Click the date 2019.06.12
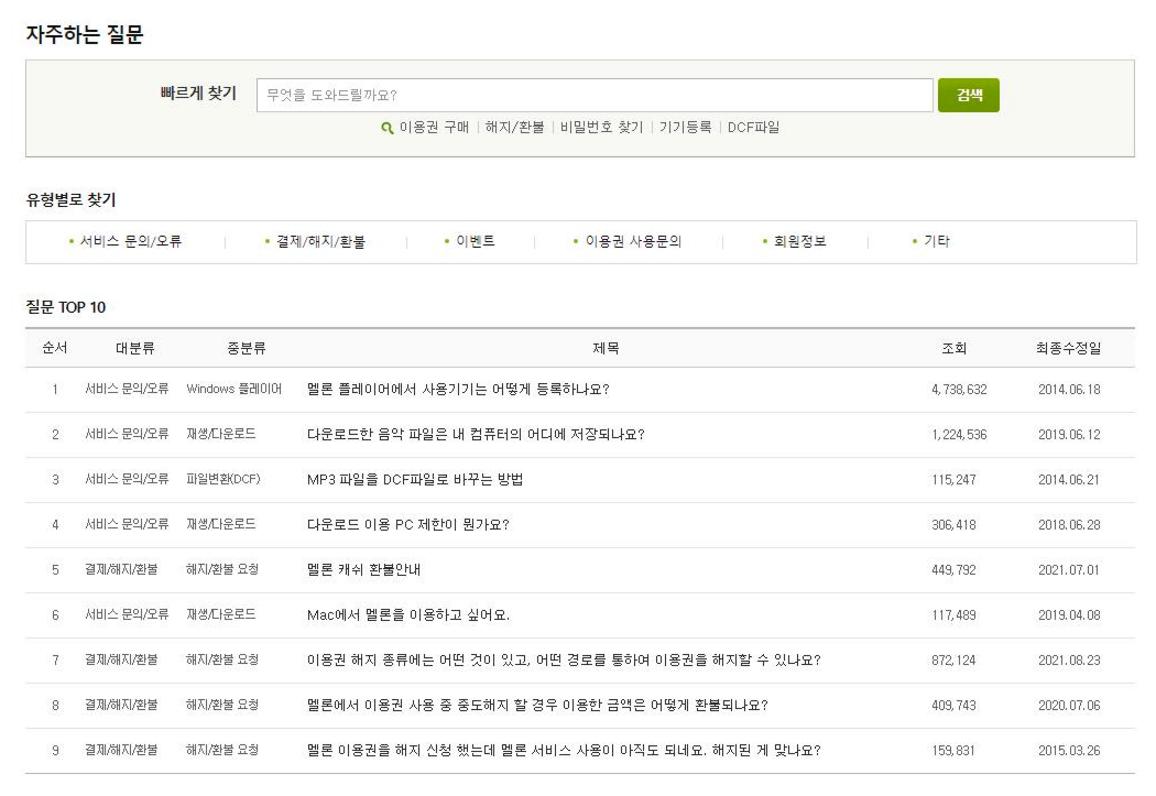 coord(1069,434)
